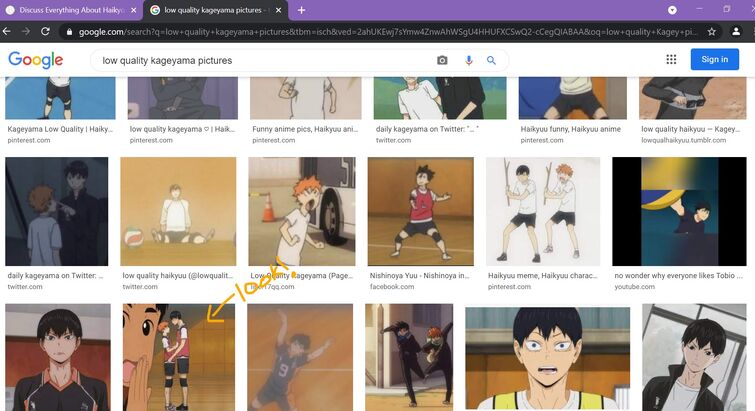This screenshot has width=755, height=411.
Task: Open the Google apps grid
Action: click(671, 59)
